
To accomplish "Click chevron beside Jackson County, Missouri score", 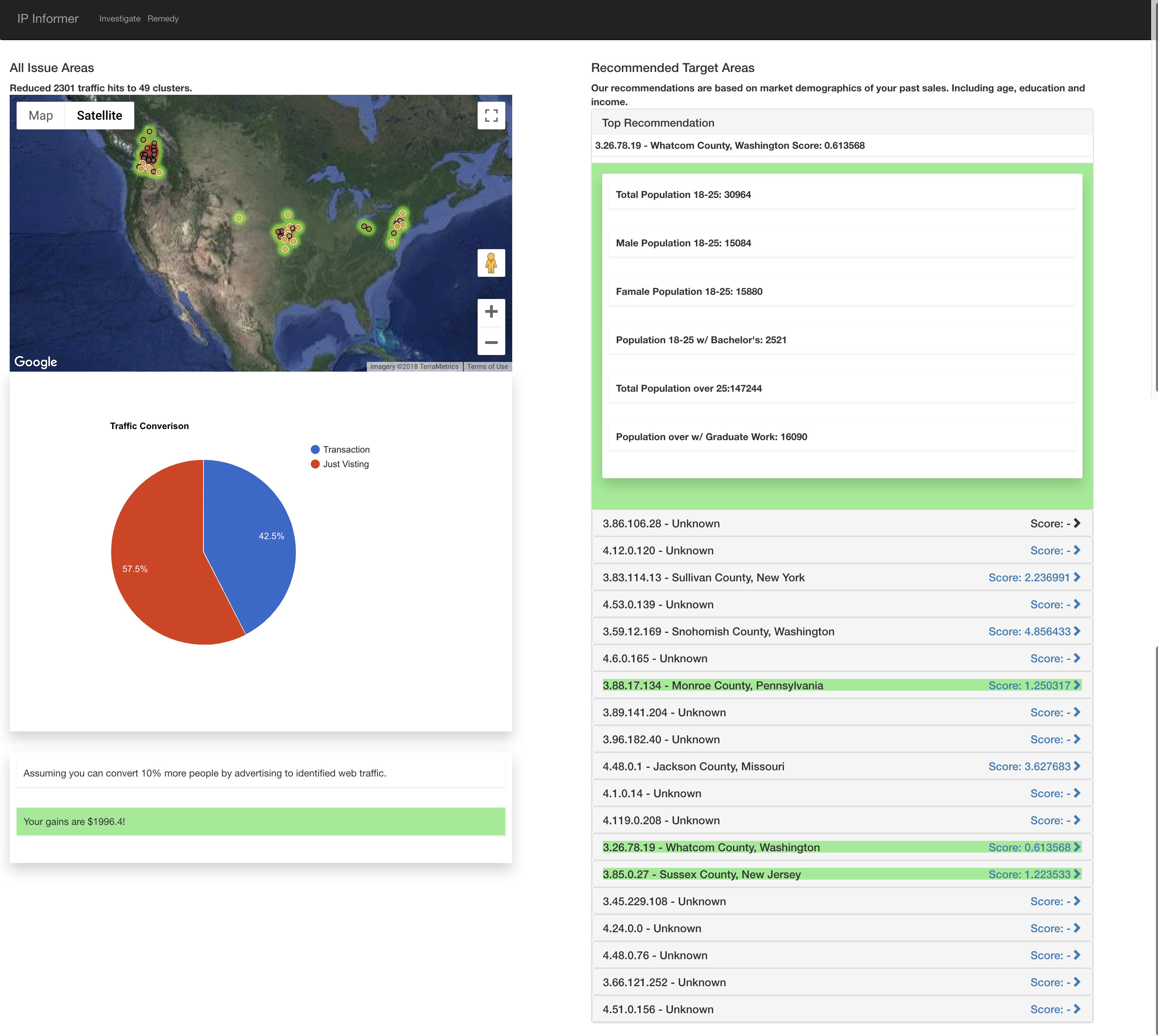I will (1077, 766).
